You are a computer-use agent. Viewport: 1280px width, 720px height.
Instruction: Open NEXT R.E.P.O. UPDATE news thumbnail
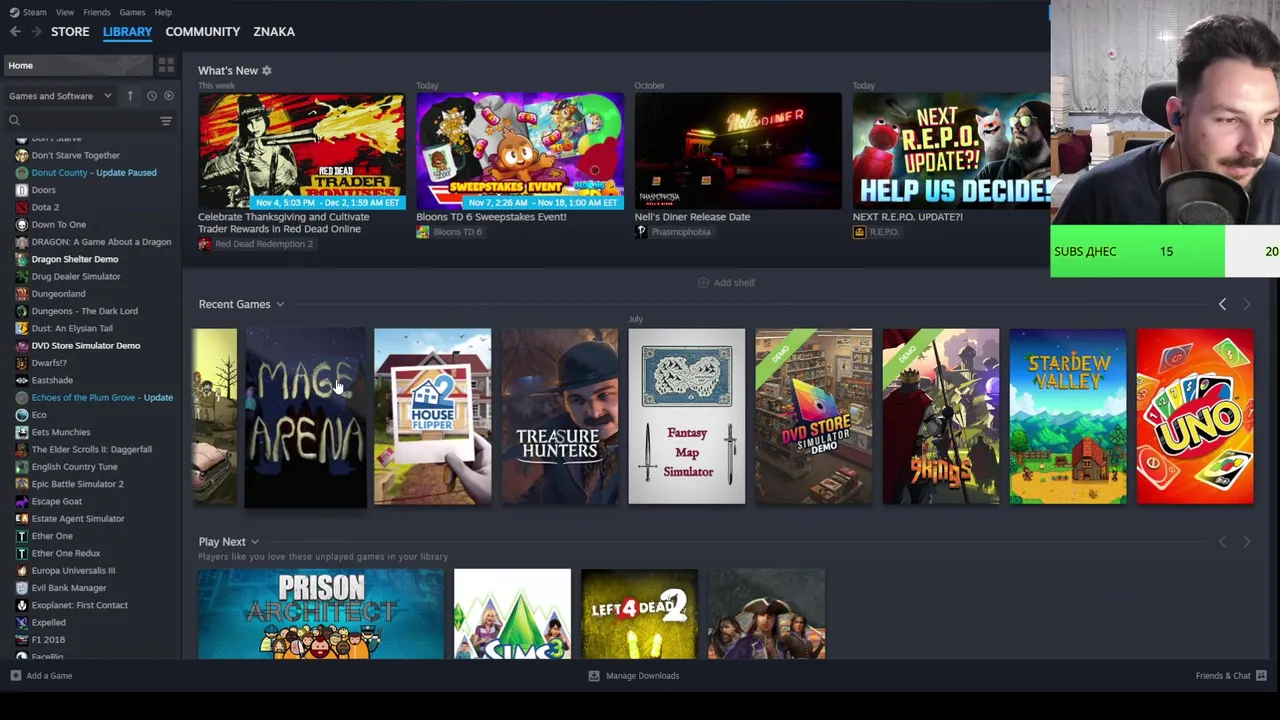coord(951,151)
